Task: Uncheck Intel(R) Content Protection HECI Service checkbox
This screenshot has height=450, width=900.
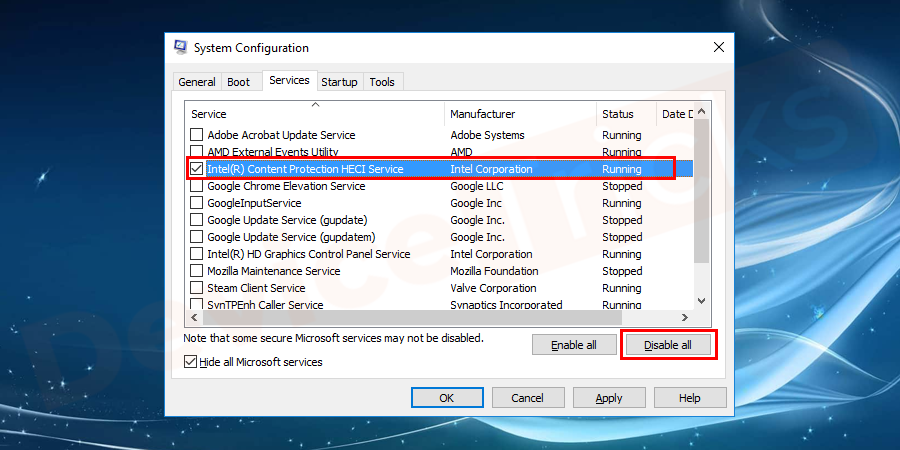Action: (197, 169)
